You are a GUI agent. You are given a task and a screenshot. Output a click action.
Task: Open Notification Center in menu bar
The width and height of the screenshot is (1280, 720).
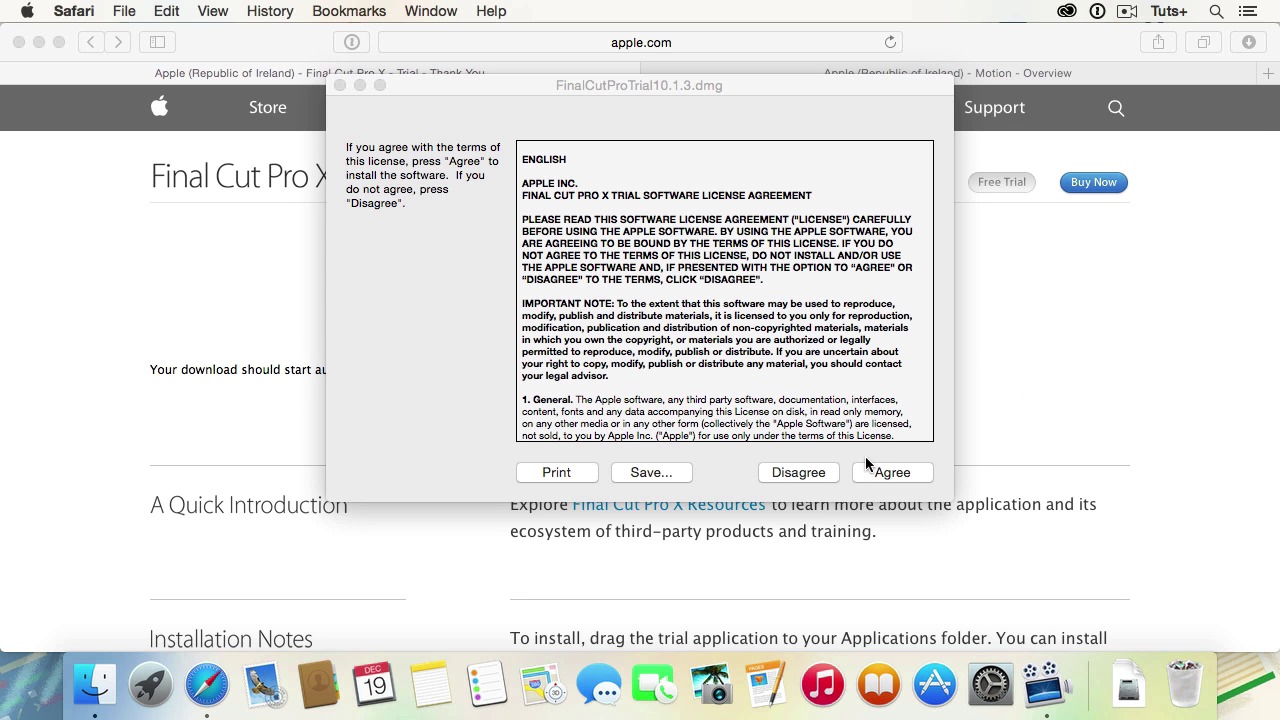[x=1247, y=11]
